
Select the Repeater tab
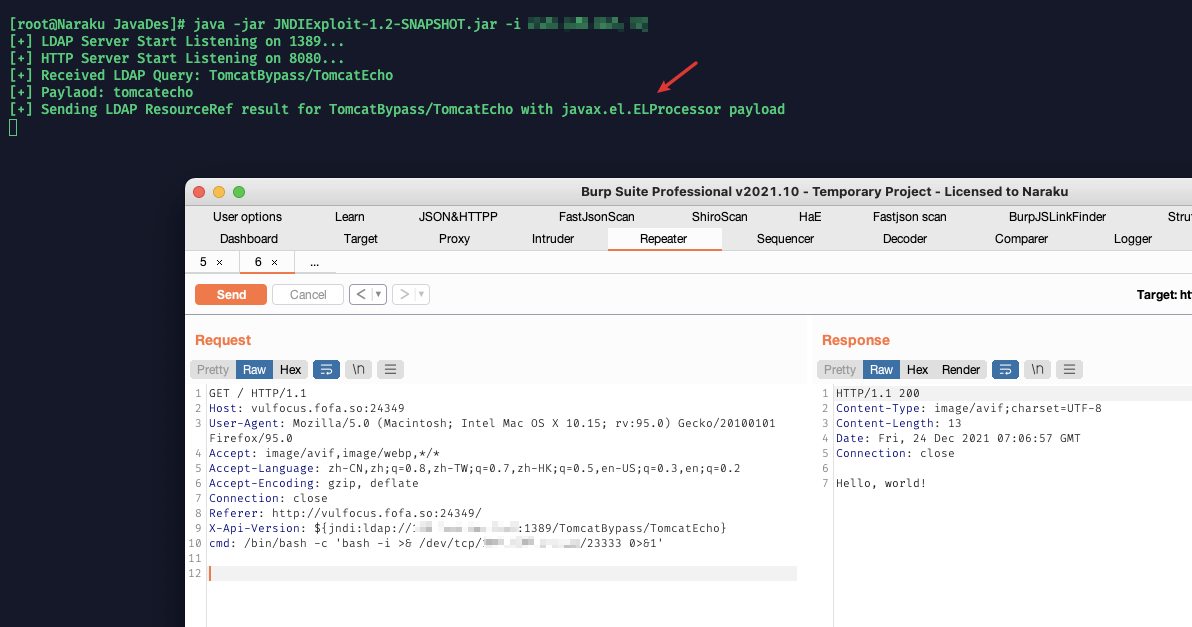tap(664, 239)
